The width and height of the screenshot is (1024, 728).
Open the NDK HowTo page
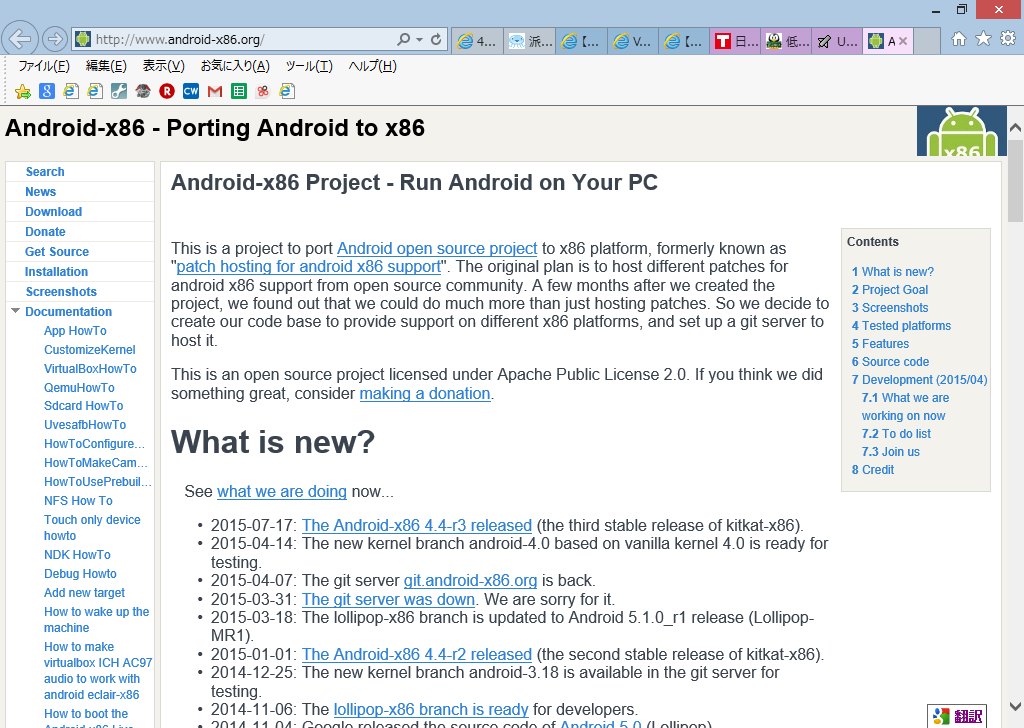[x=77, y=554]
